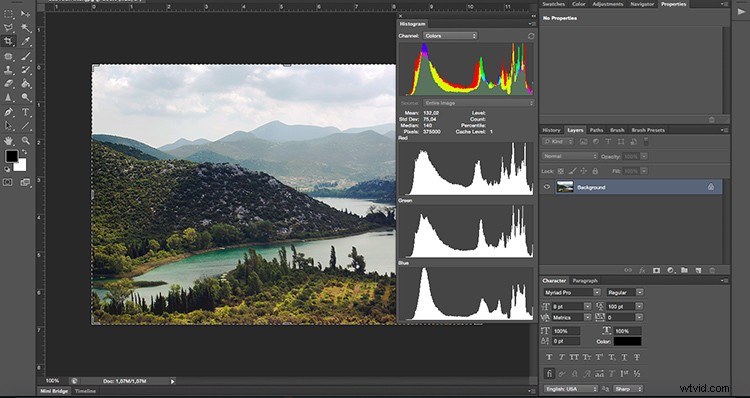750x398 pixels.
Task: Select the Sharpen/Blur tool
Action: coord(9,98)
